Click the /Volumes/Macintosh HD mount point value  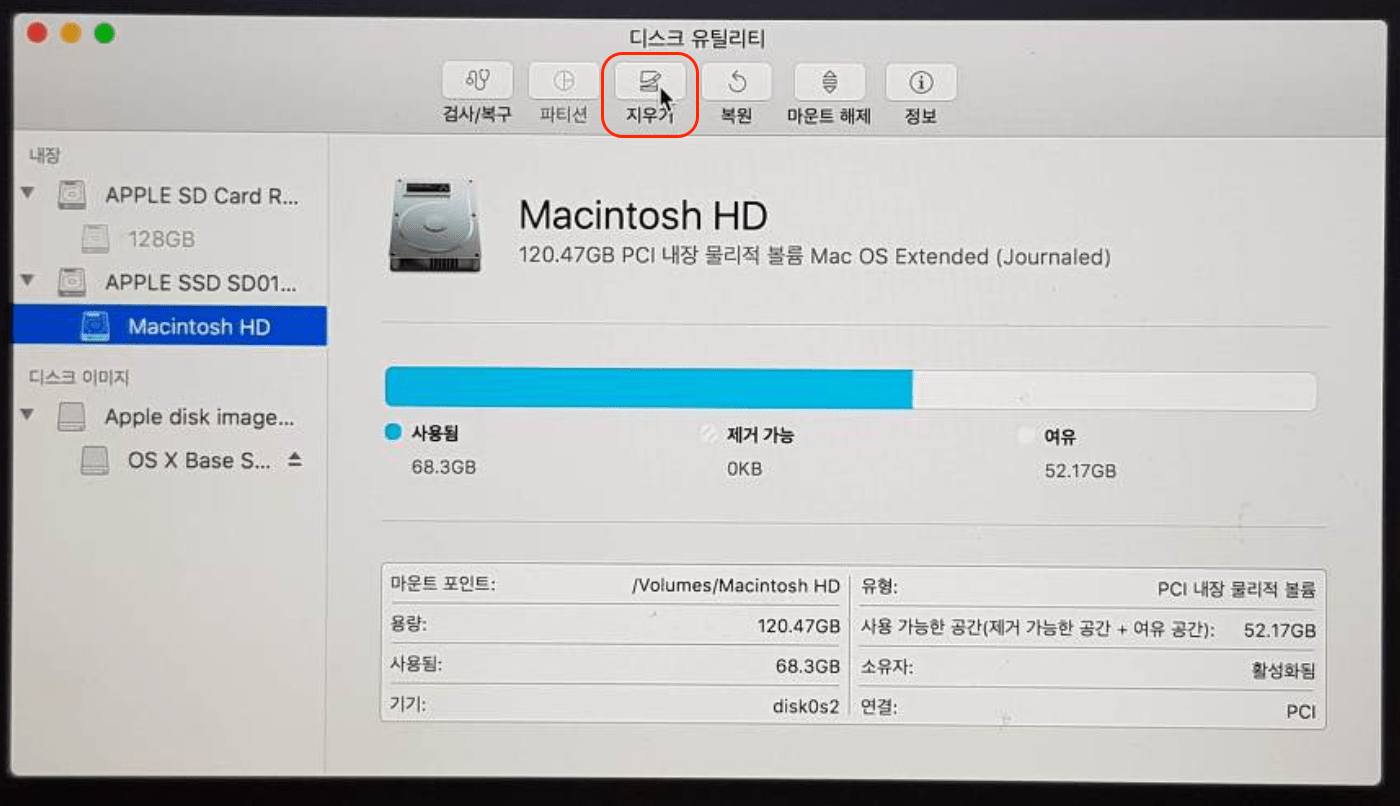[x=736, y=586]
